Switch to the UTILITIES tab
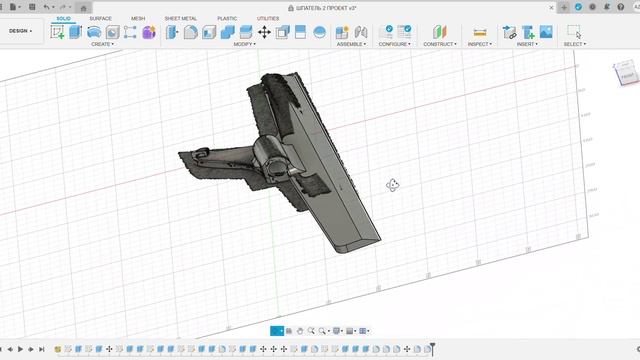Viewport: 640px width, 360px height. point(268,18)
